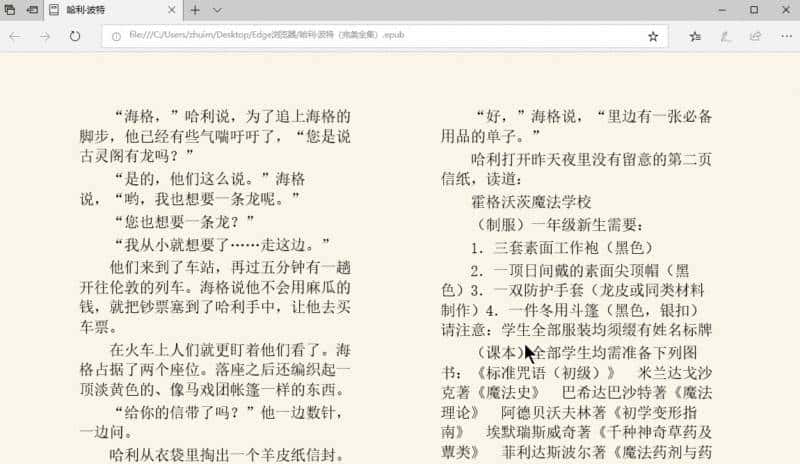Click the text 三套素面工作袍（黑色）
The height and width of the screenshot is (464, 800).
point(573,248)
